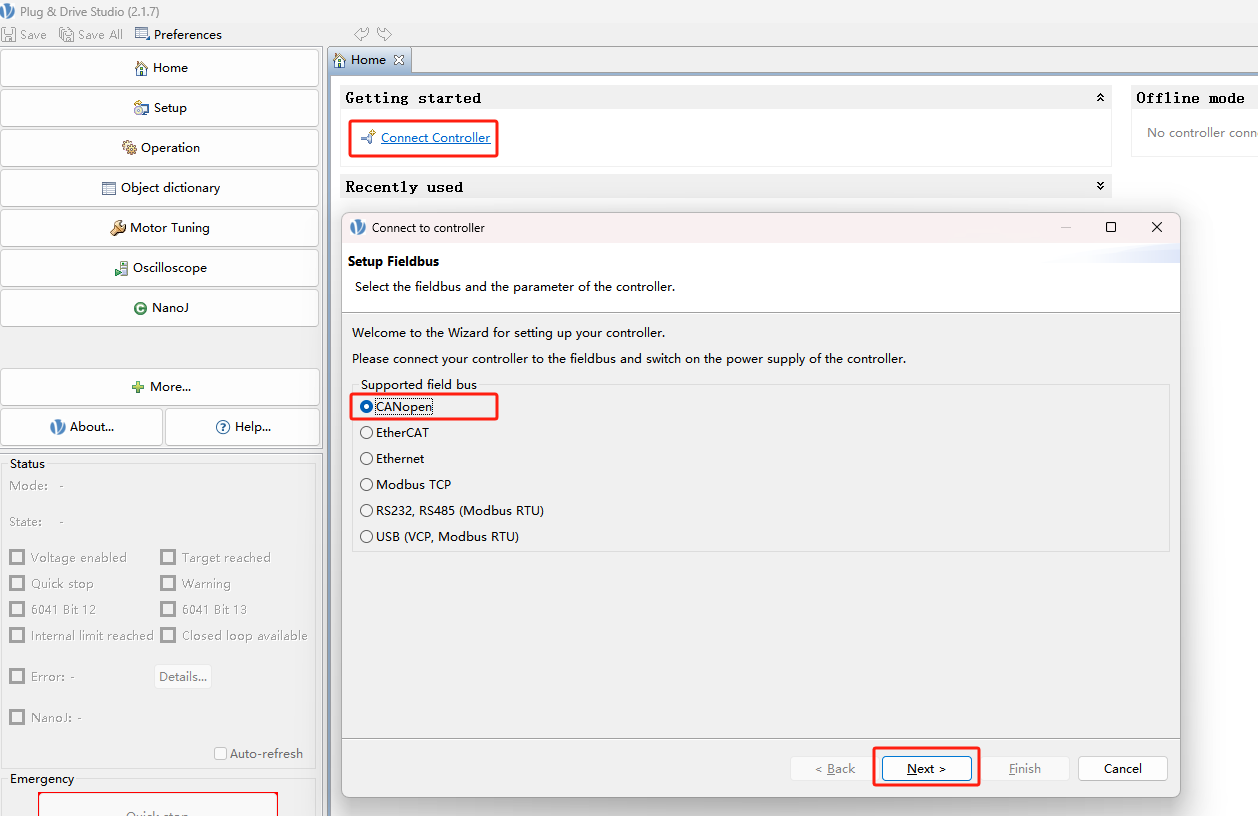Toggle the Target reached checkbox
Image resolution: width=1258 pixels, height=816 pixels.
[168, 558]
